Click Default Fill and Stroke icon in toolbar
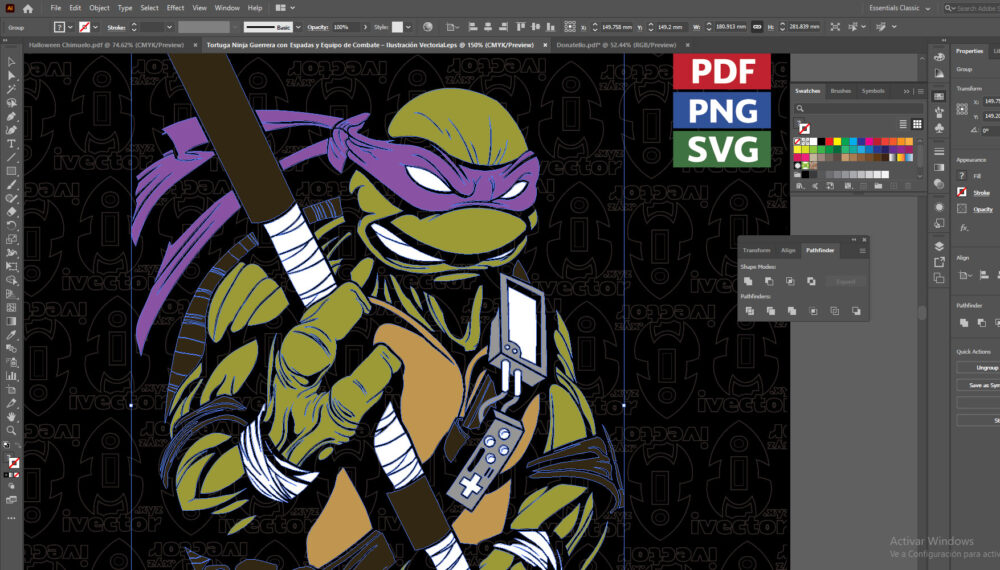This screenshot has height=570, width=1000. click(x=6, y=445)
